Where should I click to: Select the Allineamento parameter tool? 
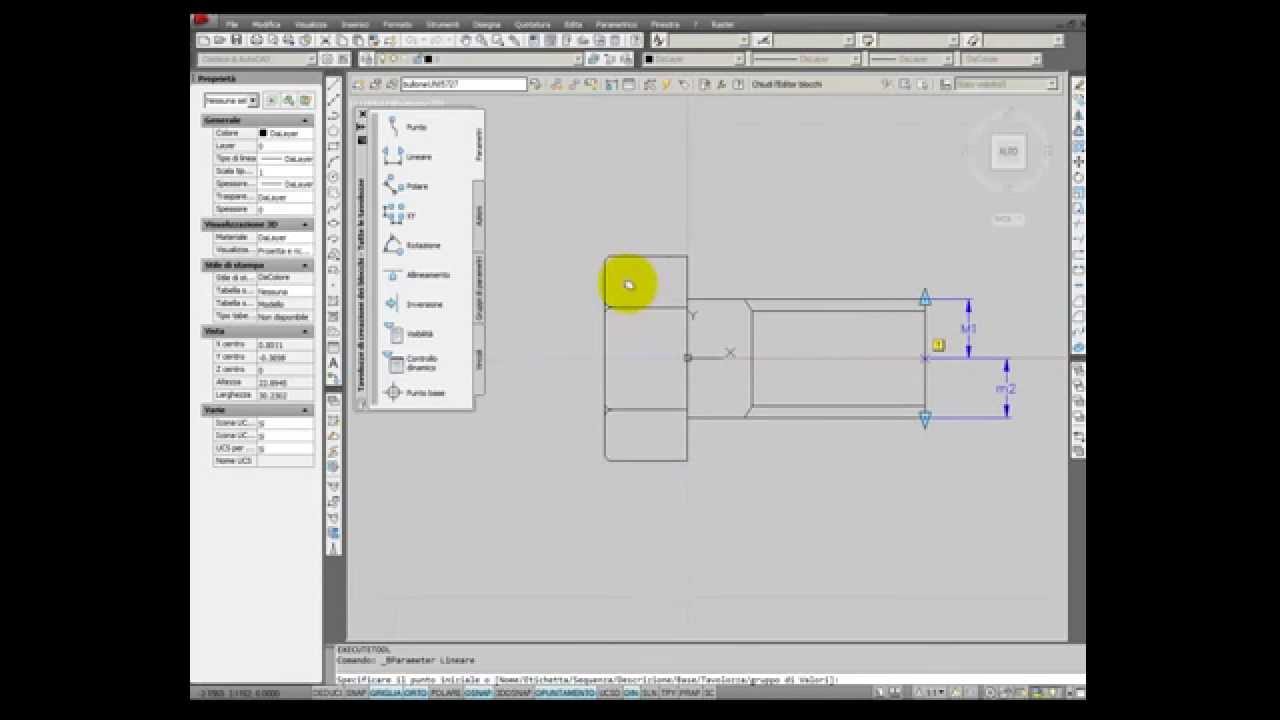click(418, 274)
